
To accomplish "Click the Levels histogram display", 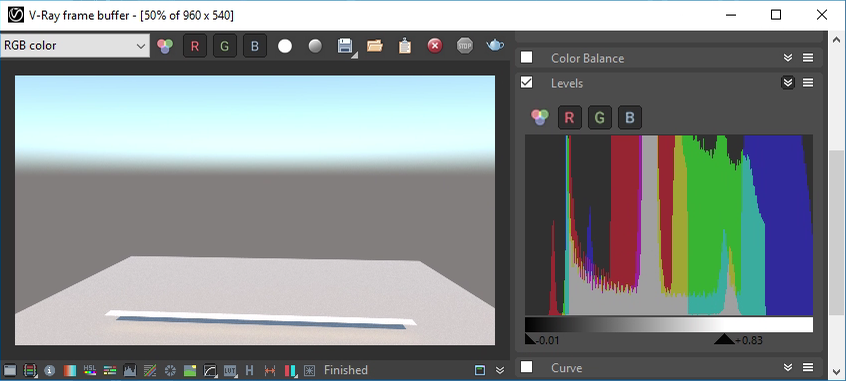I will tap(669, 225).
